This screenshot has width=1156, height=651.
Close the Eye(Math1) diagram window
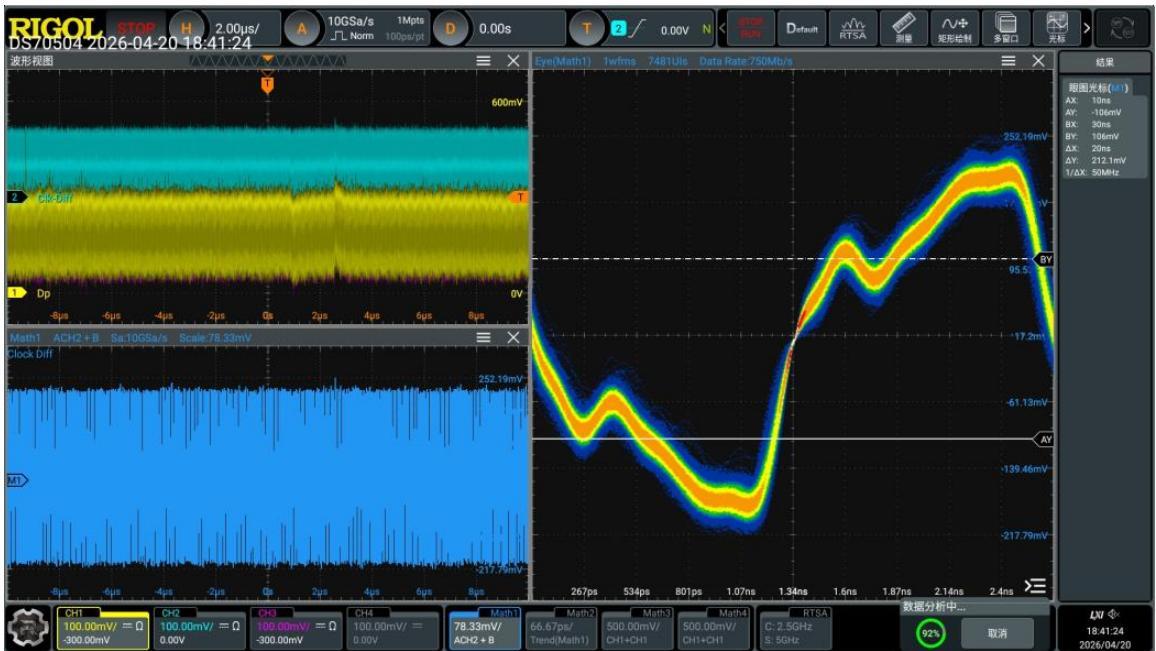pyautogui.click(x=1038, y=61)
